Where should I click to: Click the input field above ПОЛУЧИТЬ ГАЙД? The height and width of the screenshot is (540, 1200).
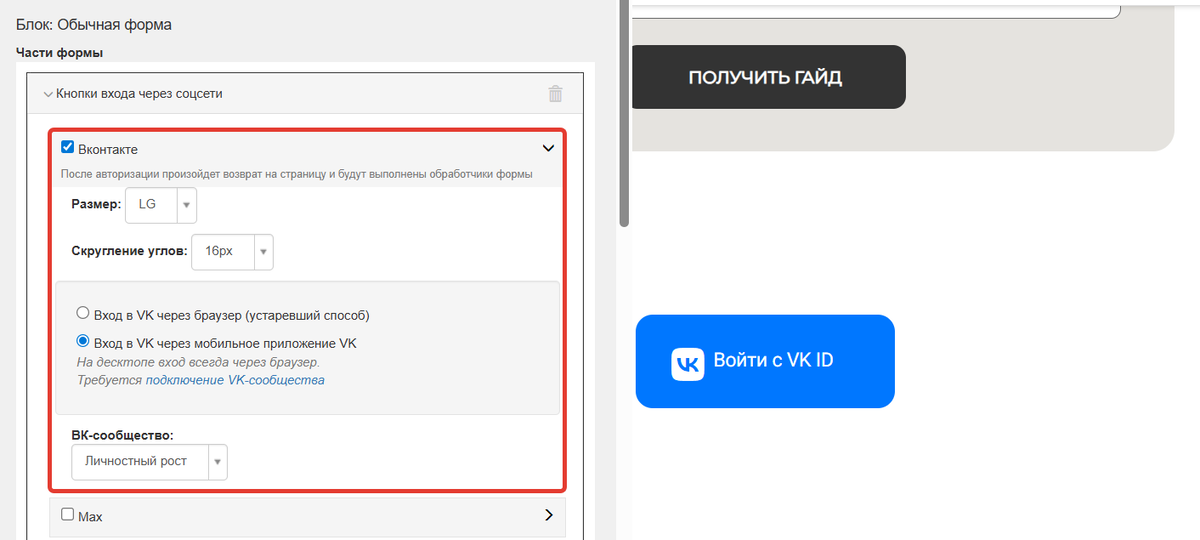pos(876,9)
